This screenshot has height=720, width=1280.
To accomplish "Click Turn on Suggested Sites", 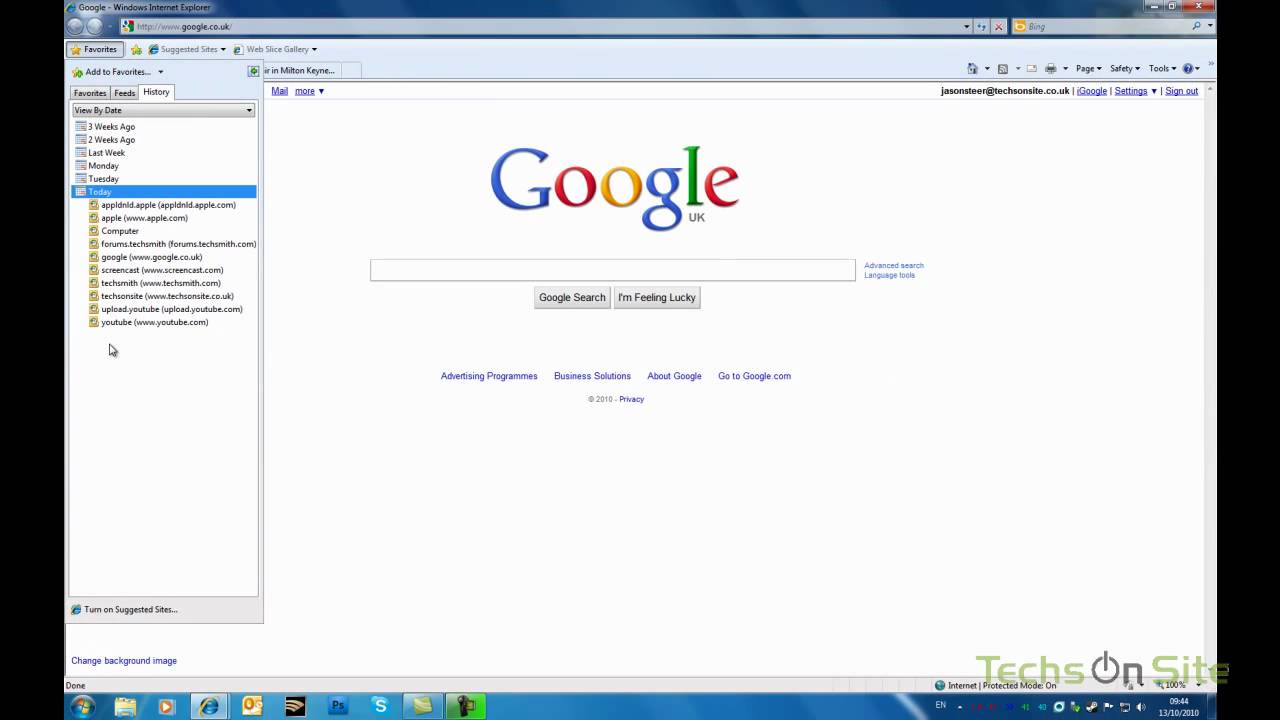I will [x=130, y=609].
